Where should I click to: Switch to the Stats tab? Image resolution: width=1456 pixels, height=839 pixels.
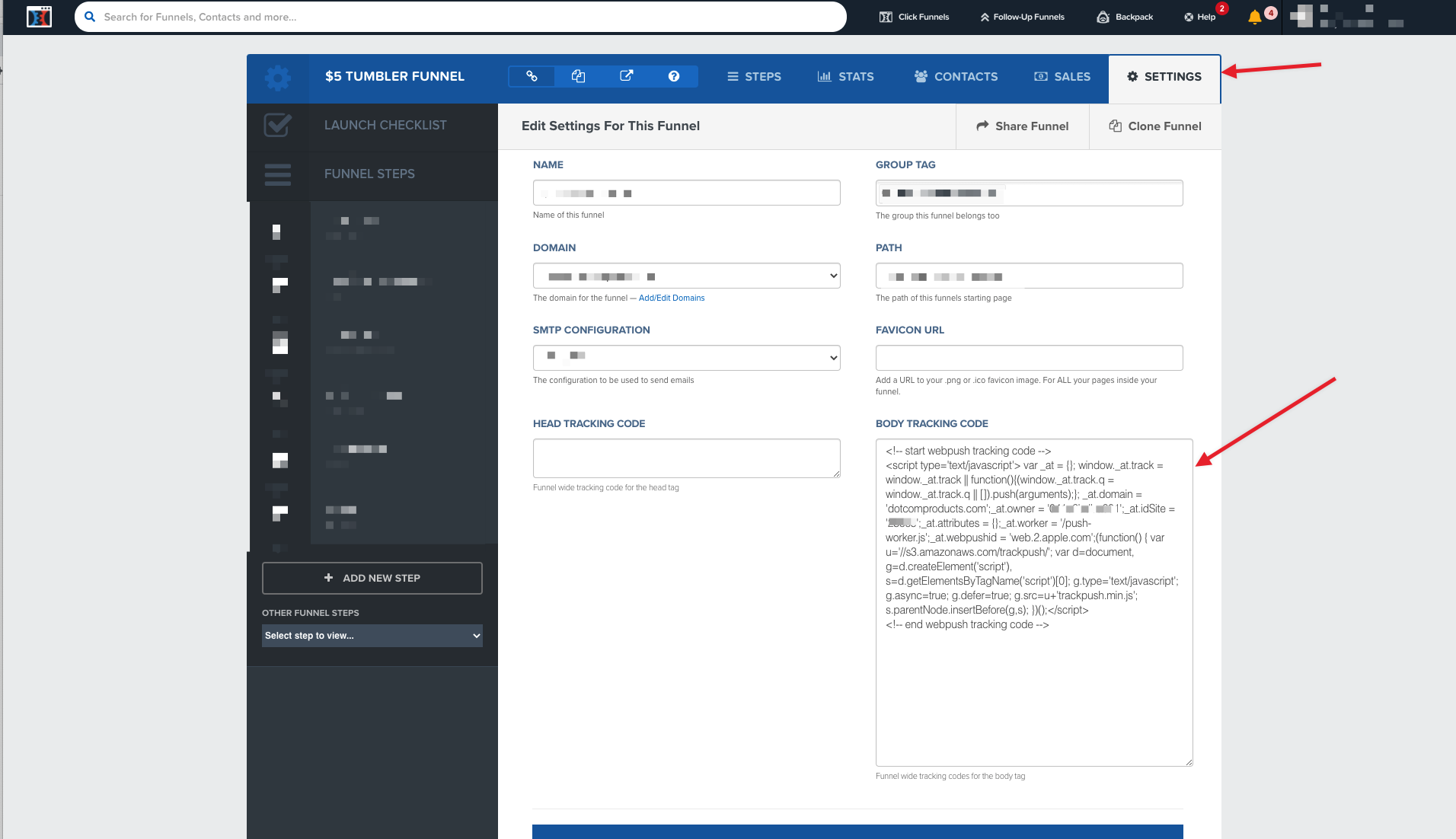tap(845, 77)
